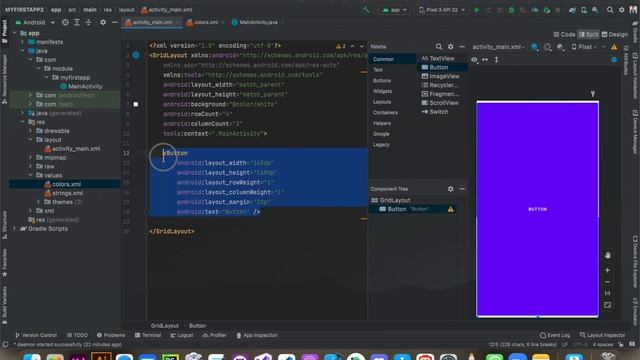Open Search Everywhere magnifier in main toolbar
640x360 pixels.
610,10
